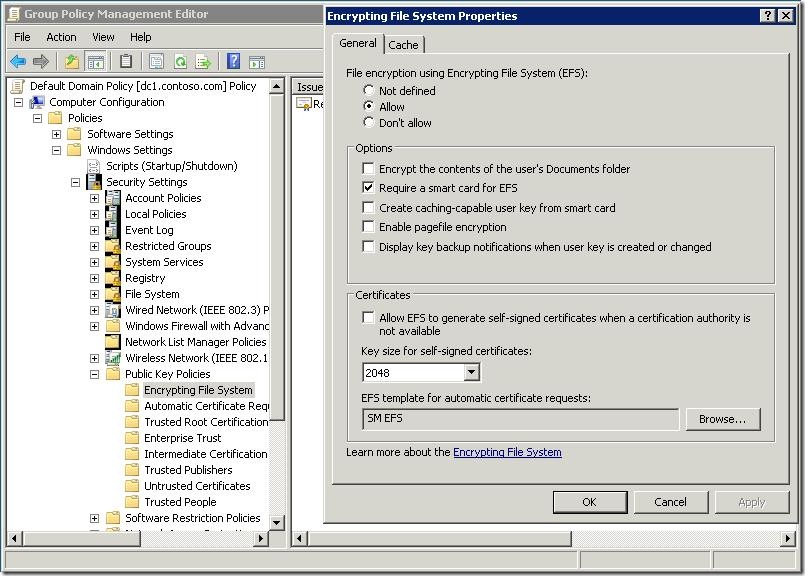Click the Restricted Groups folder icon
Screen dimensions: 805x576
pos(113,246)
